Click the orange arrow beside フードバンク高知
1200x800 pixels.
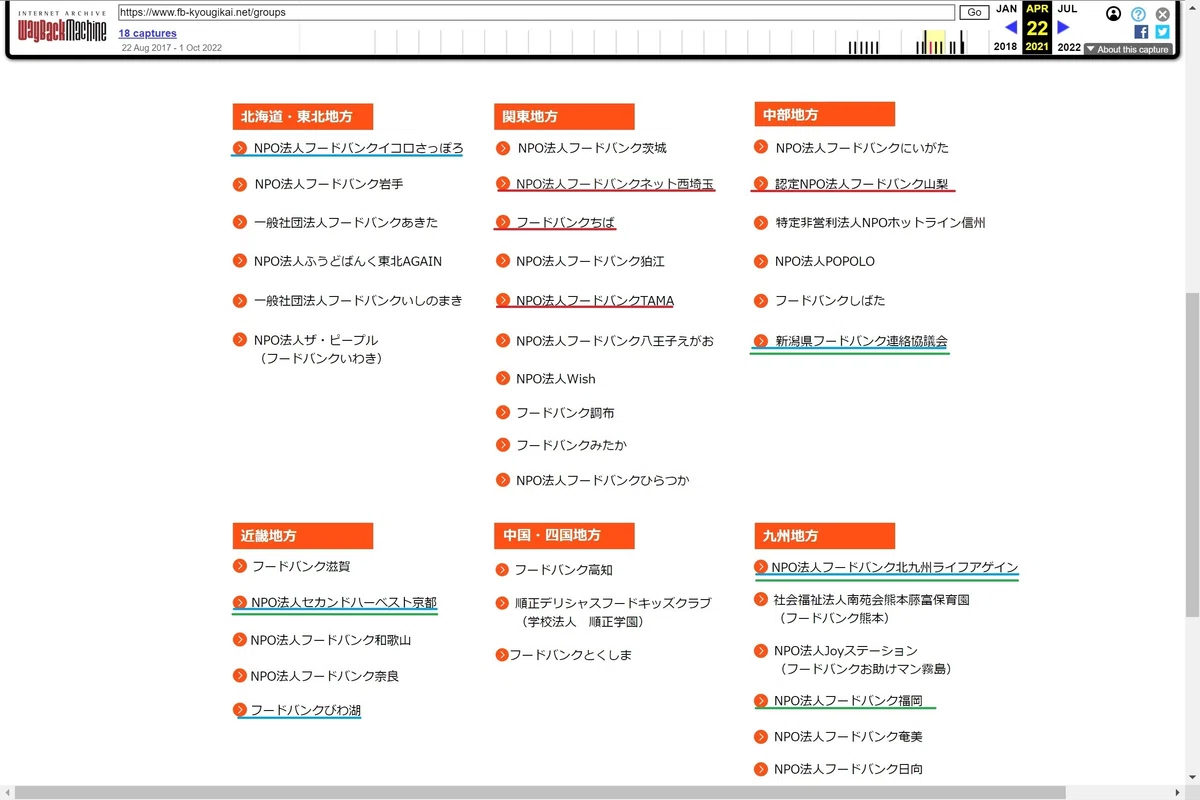point(502,570)
